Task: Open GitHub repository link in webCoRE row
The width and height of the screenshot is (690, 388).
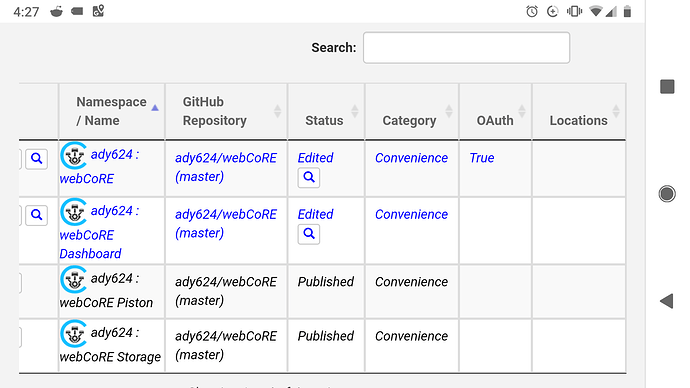Action: (226, 167)
